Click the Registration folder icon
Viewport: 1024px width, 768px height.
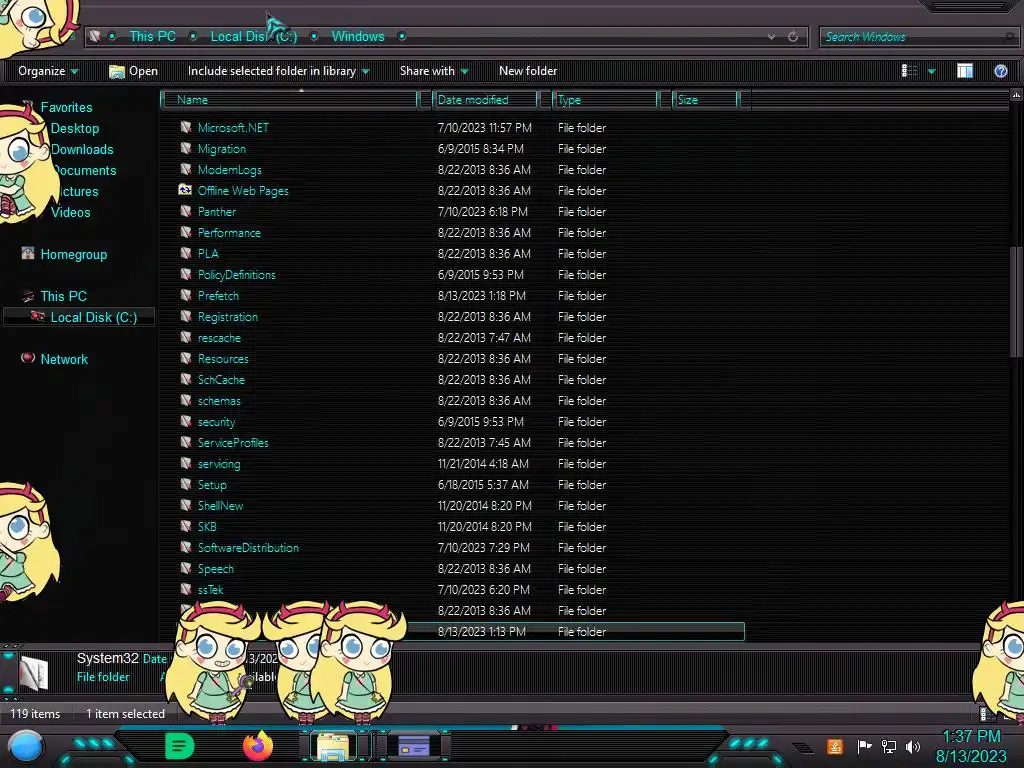tap(185, 316)
